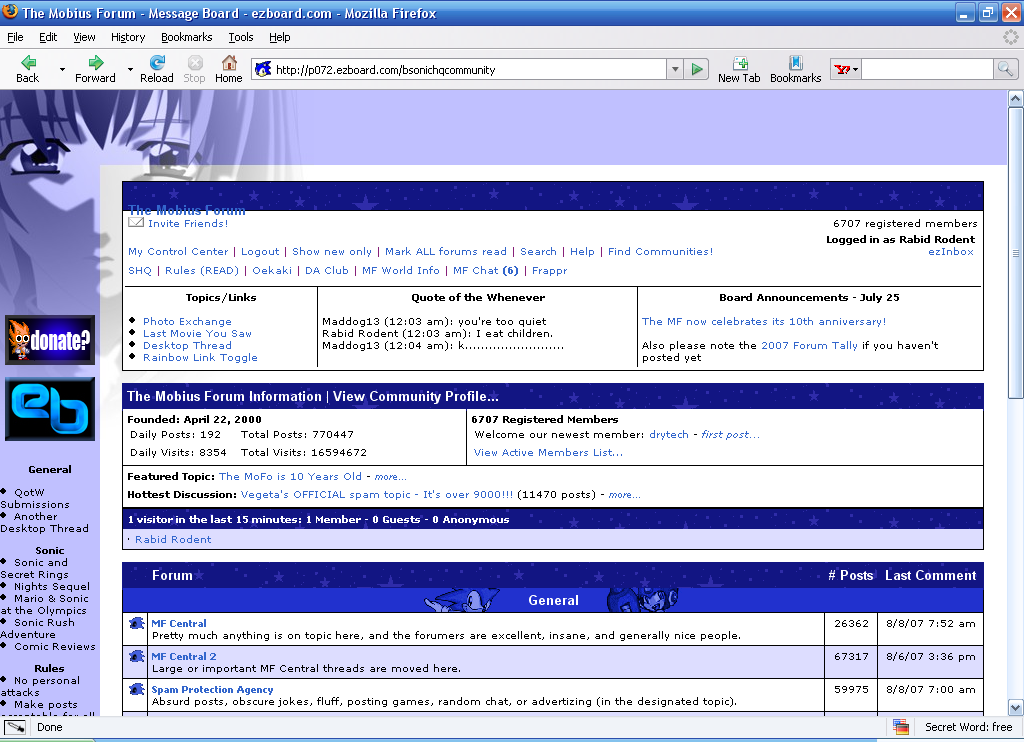The height and width of the screenshot is (742, 1024).
Task: Click inside the URL address field
Action: [x=470, y=70]
